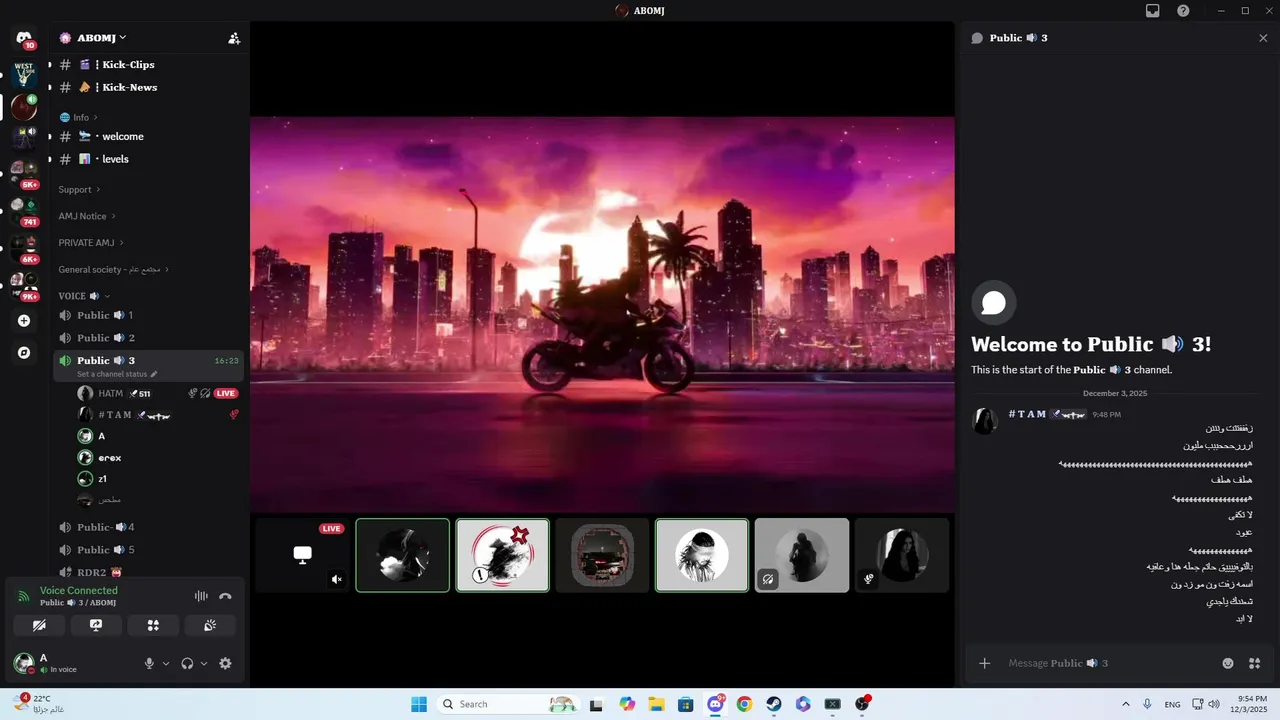Expand AMJ Notice category
1280x720 pixels.
tap(86, 216)
